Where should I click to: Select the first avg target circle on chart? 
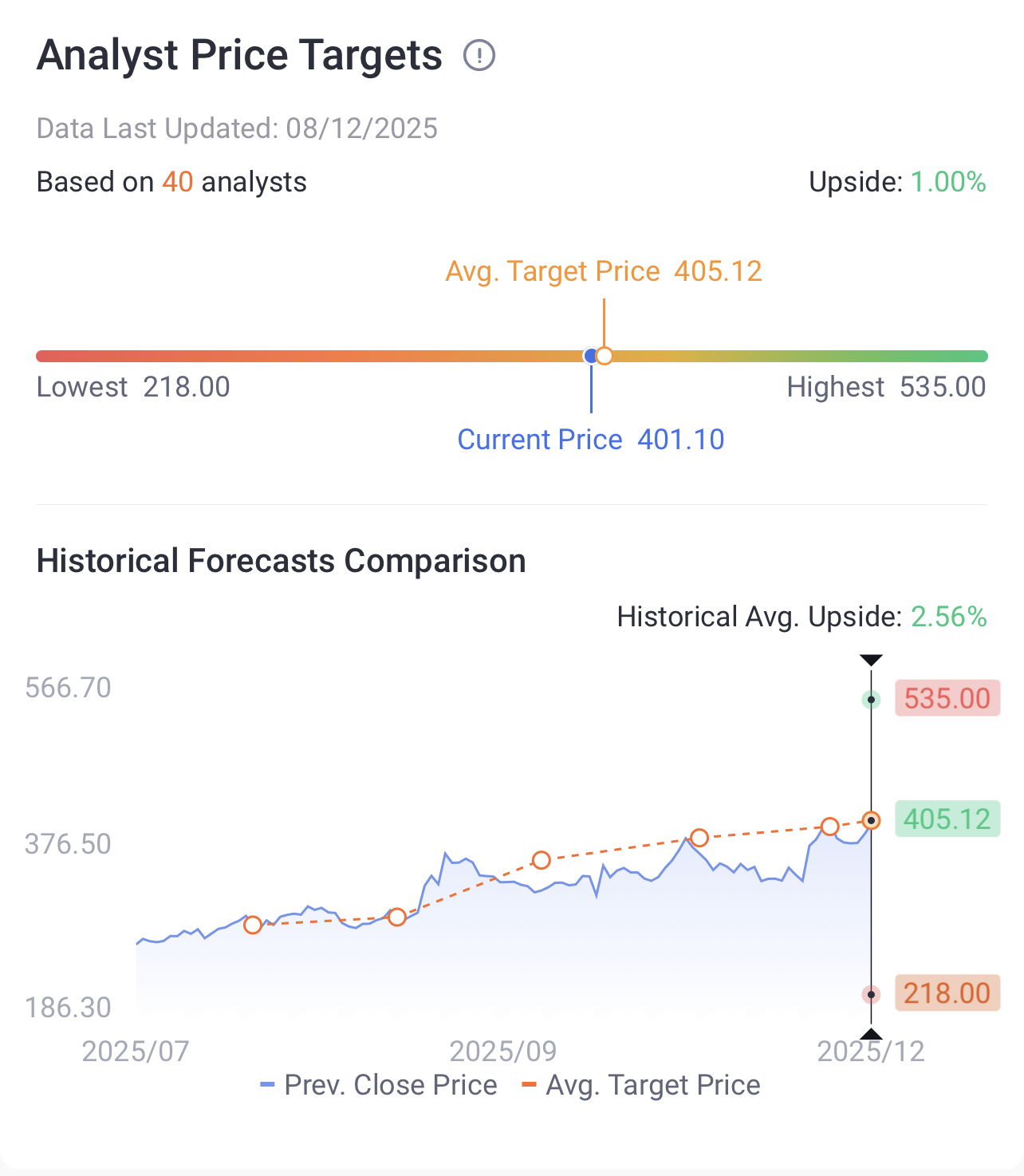pyautogui.click(x=253, y=925)
